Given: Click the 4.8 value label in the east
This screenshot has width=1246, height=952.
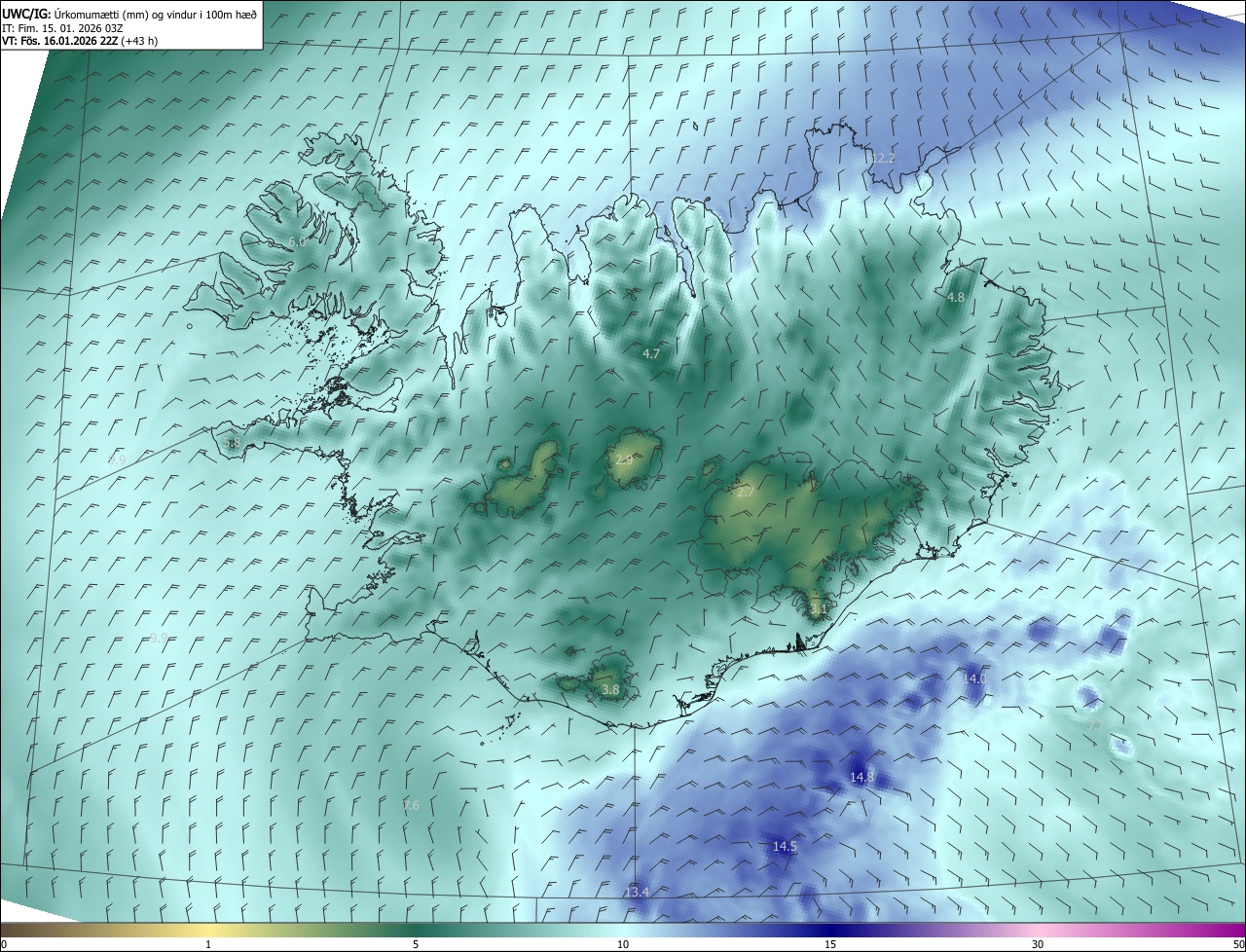Looking at the screenshot, I should (x=956, y=297).
